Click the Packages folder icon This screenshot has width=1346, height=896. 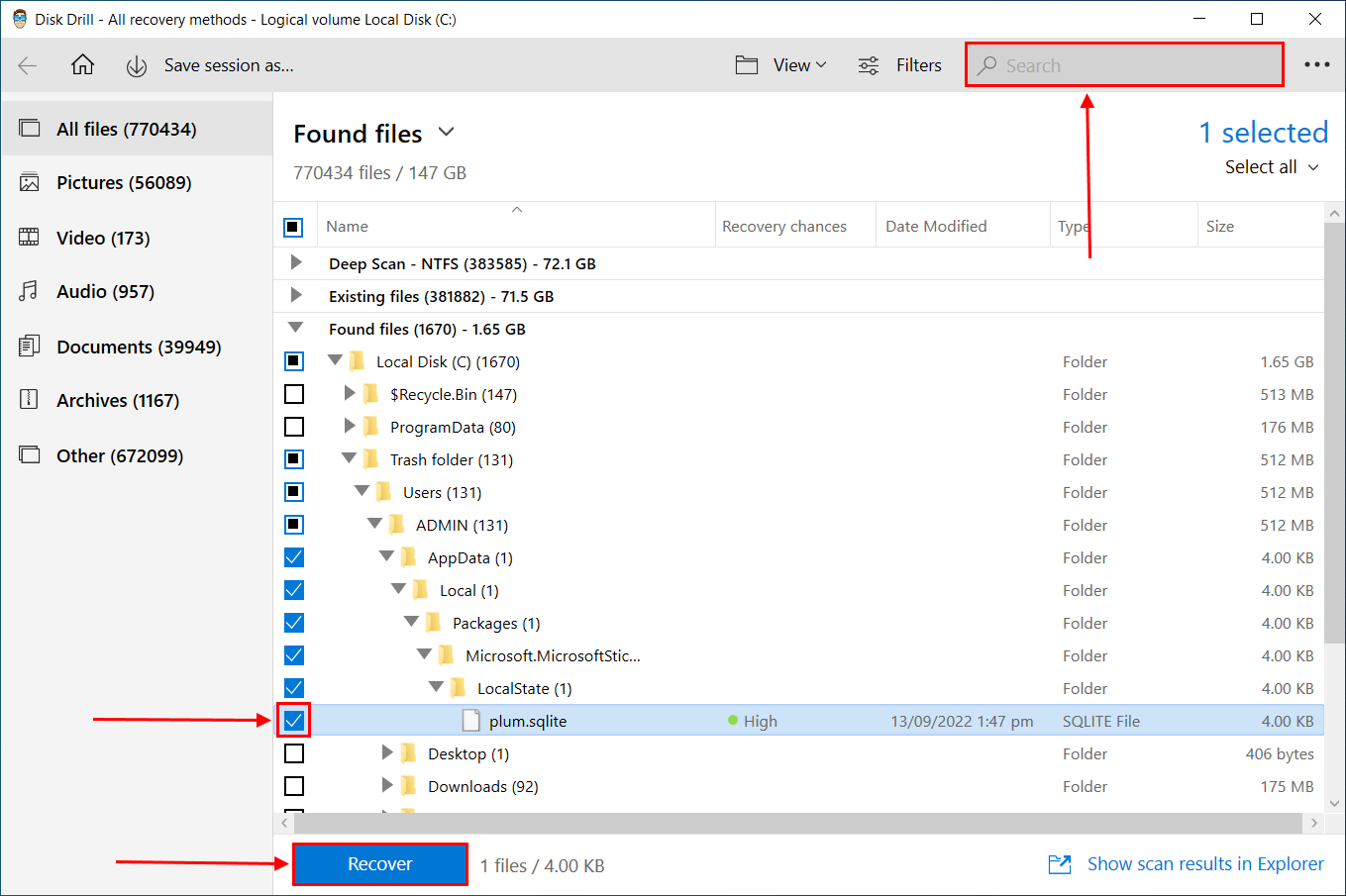(434, 623)
